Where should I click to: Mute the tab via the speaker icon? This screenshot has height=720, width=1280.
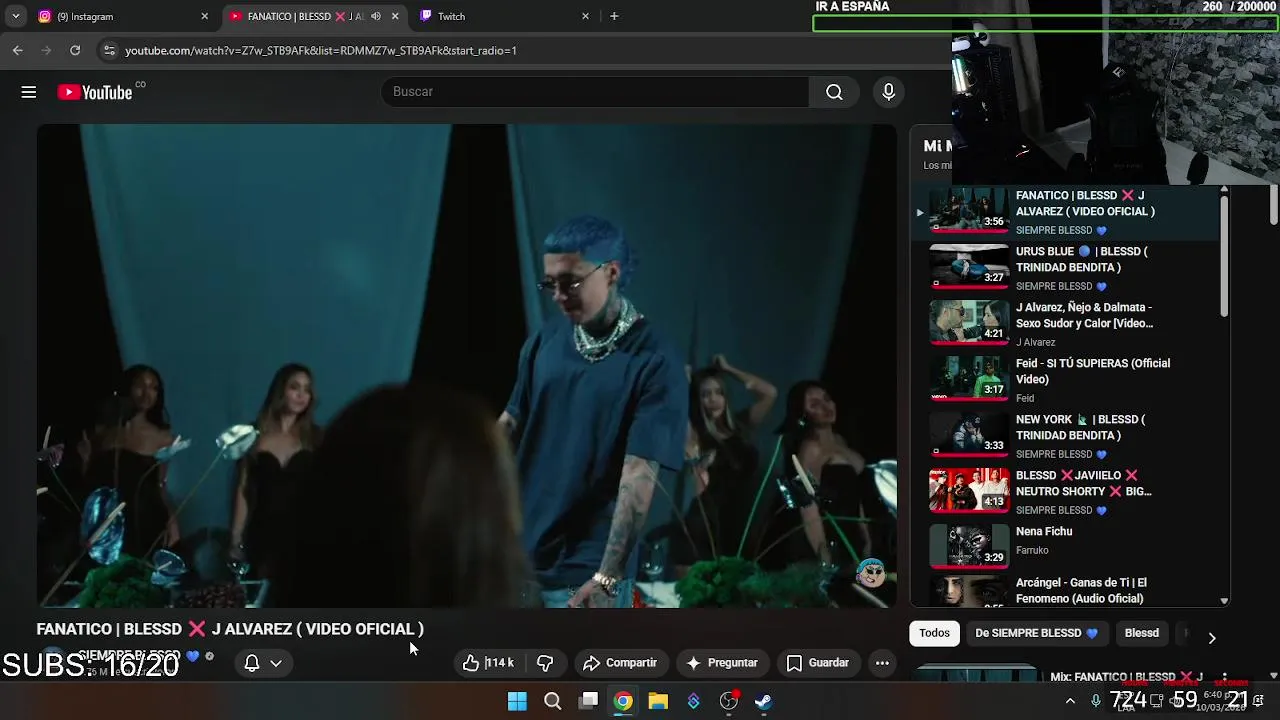376,16
